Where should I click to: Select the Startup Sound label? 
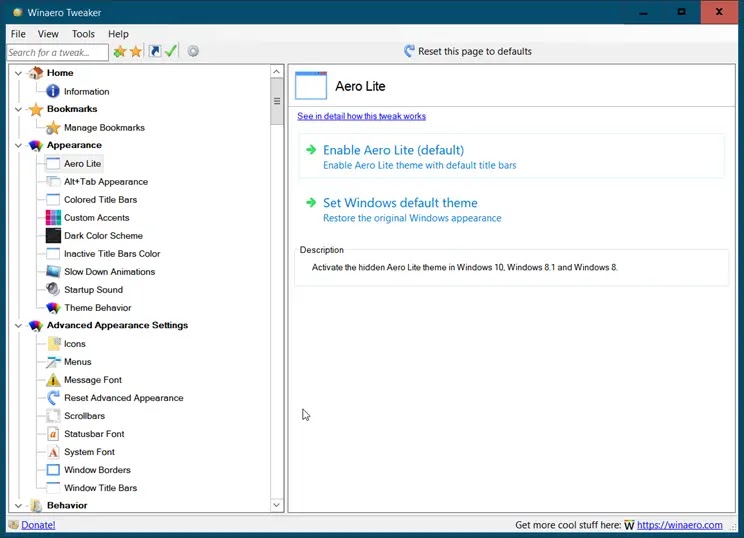point(93,290)
